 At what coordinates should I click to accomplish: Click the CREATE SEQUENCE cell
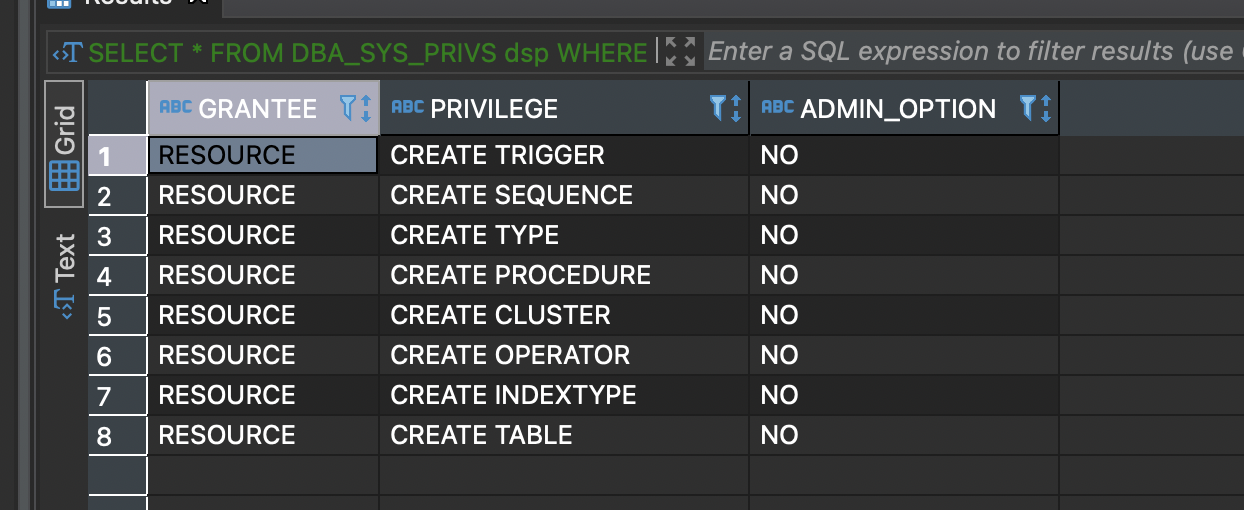click(x=564, y=195)
